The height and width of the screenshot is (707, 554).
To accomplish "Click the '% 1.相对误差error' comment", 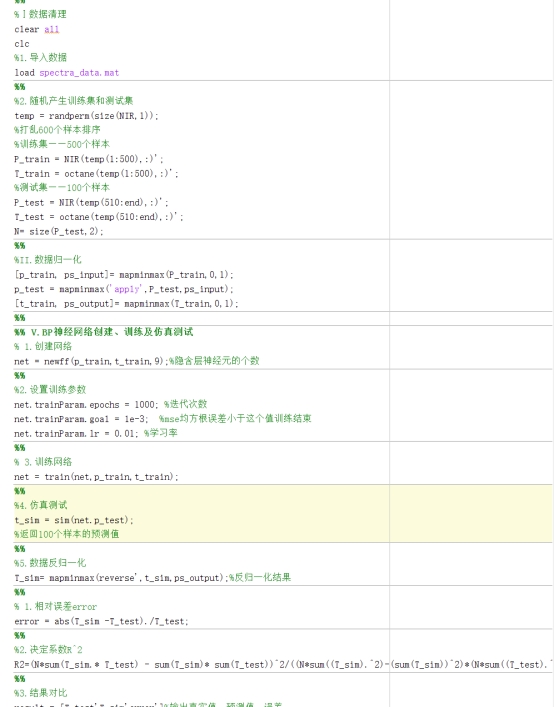I will [x=55, y=606].
